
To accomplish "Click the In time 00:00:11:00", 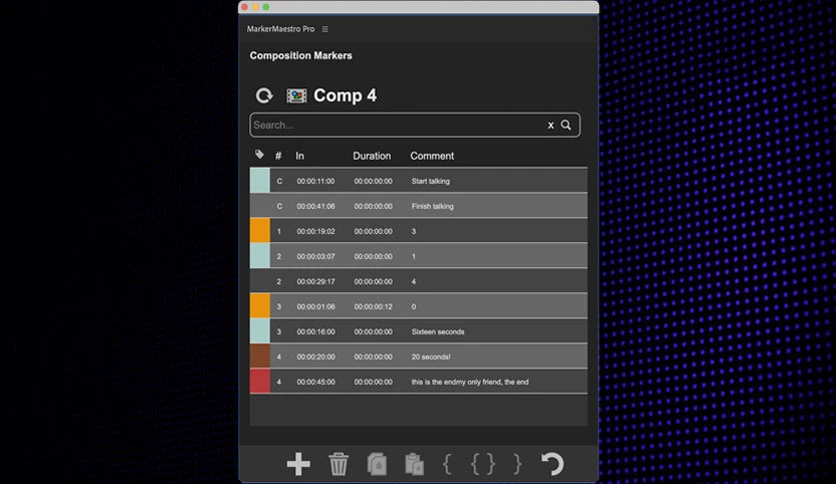I will click(x=316, y=181).
